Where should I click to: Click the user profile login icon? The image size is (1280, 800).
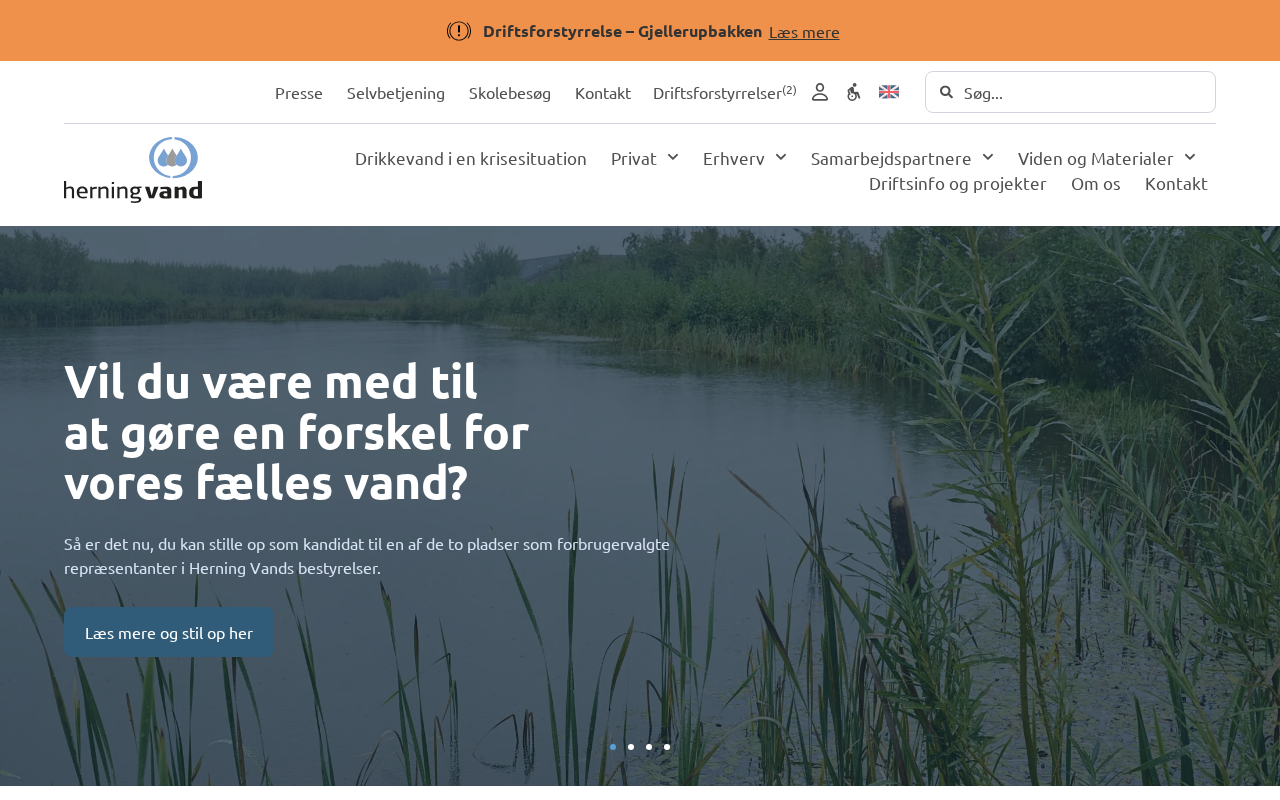pyautogui.click(x=820, y=92)
